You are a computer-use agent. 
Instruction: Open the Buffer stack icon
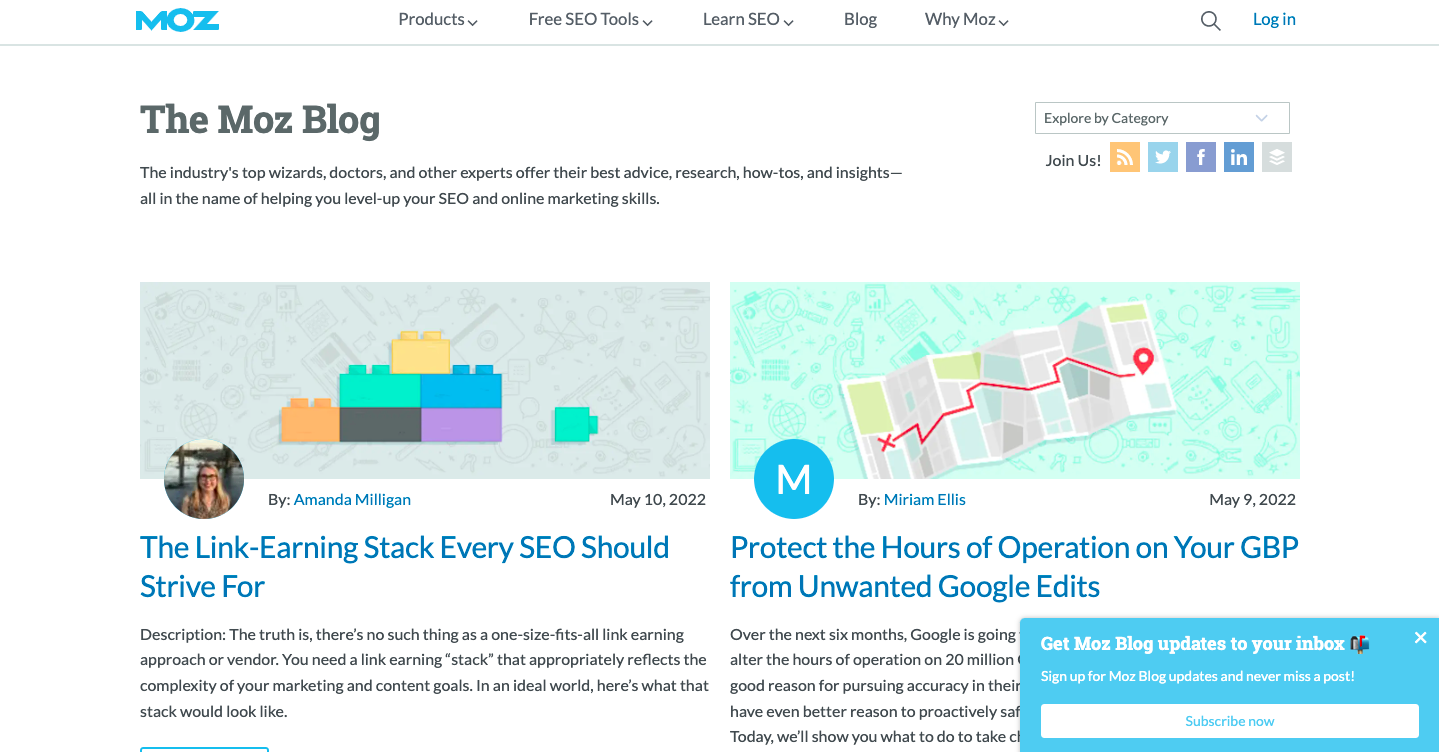point(1277,157)
